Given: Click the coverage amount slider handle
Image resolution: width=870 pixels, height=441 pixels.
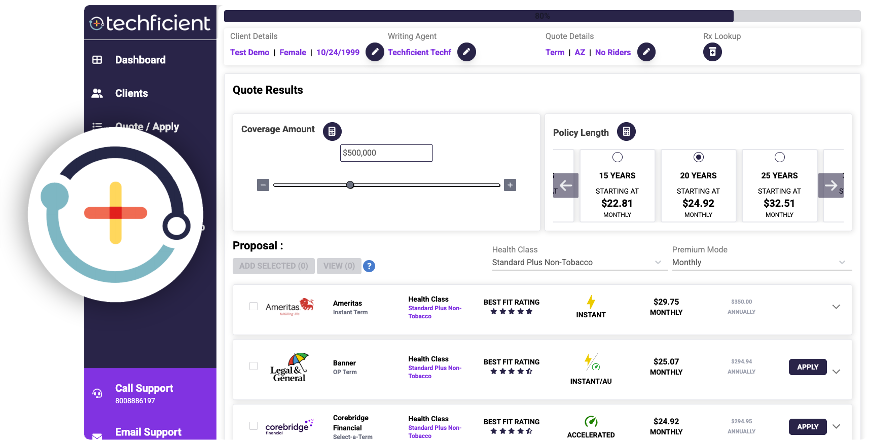Looking at the screenshot, I should (350, 185).
